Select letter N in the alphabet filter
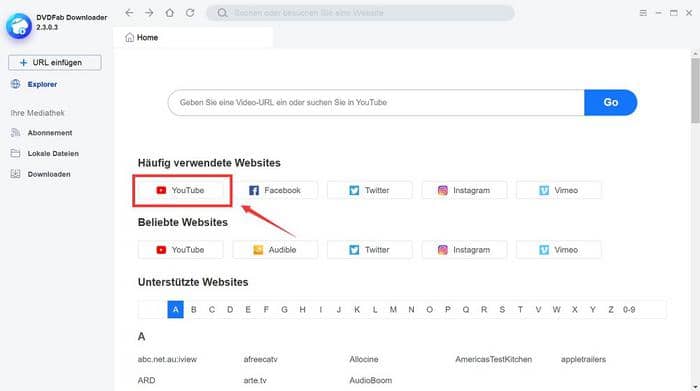 [x=411, y=309]
